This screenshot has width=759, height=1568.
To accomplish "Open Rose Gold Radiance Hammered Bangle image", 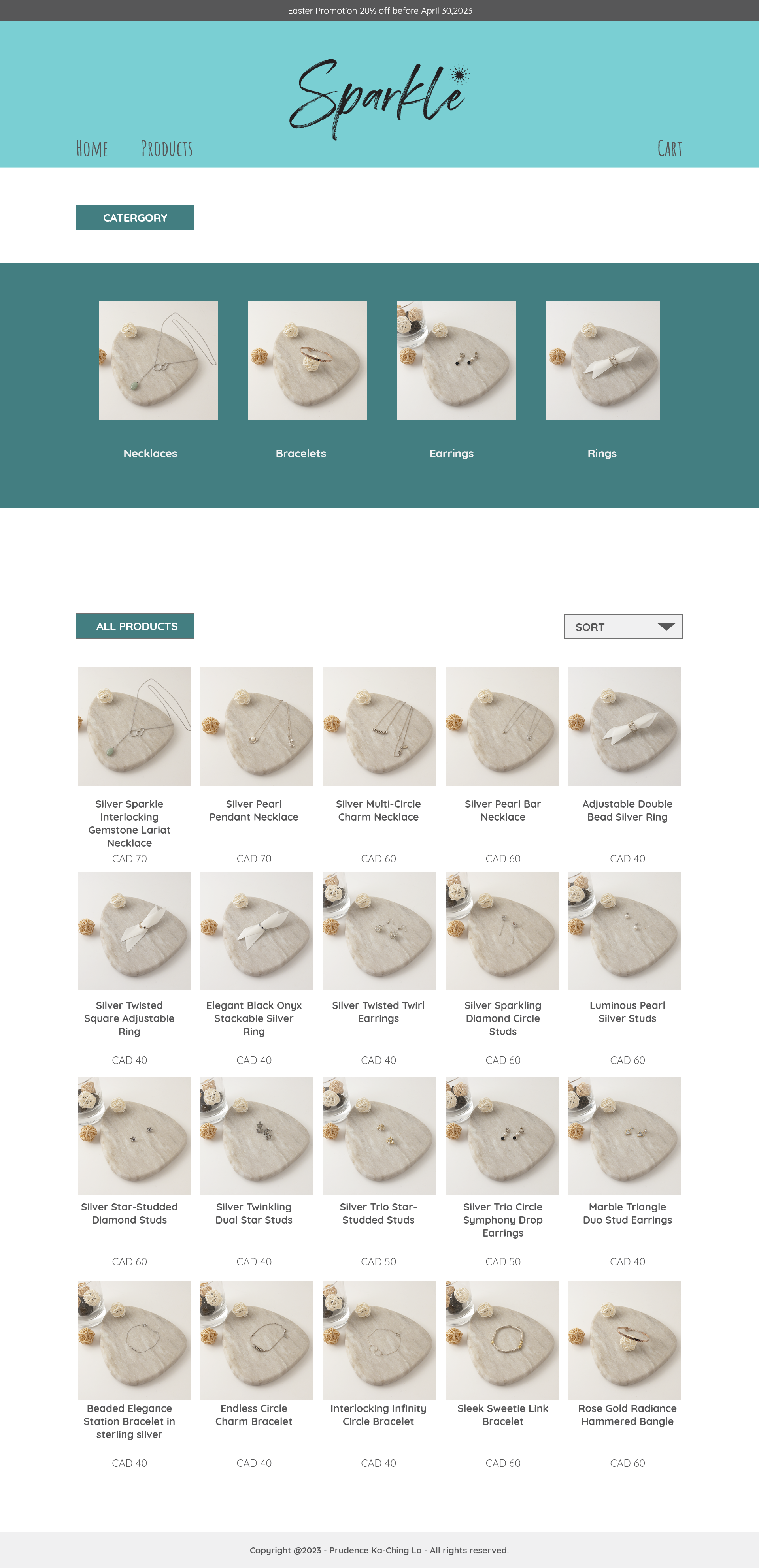I will (x=624, y=1340).
